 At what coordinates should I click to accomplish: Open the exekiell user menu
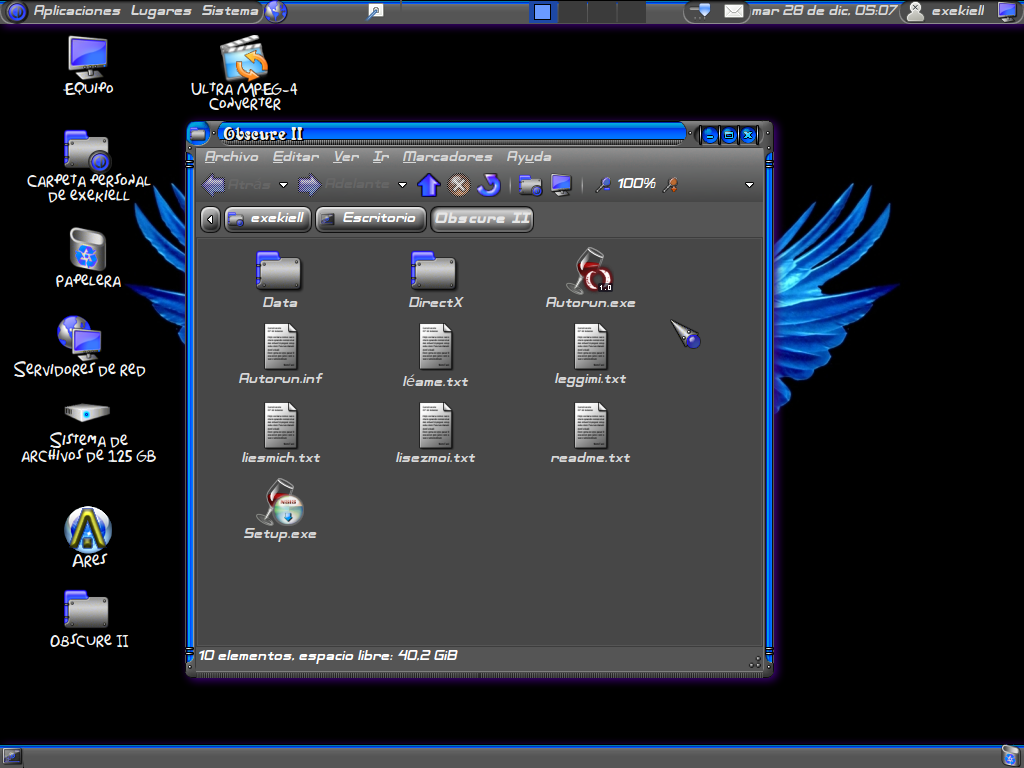946,11
